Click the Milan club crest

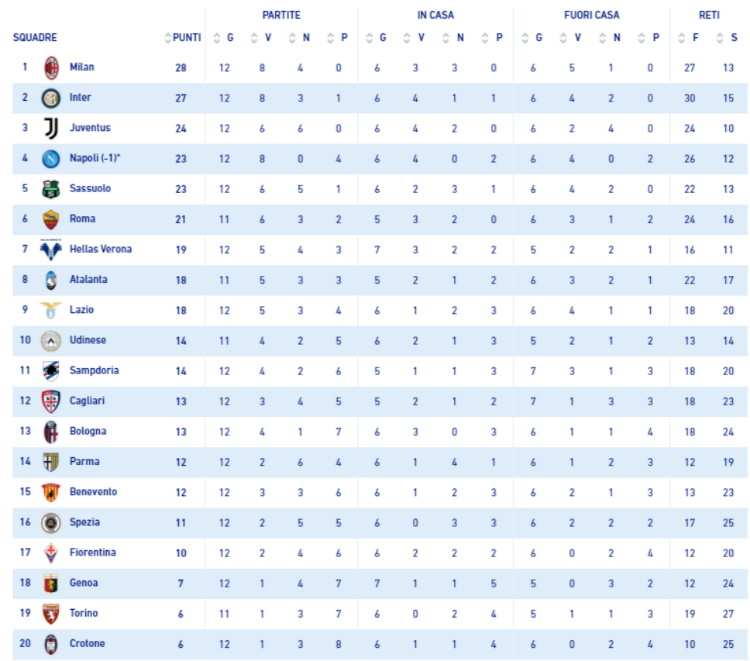pos(50,68)
